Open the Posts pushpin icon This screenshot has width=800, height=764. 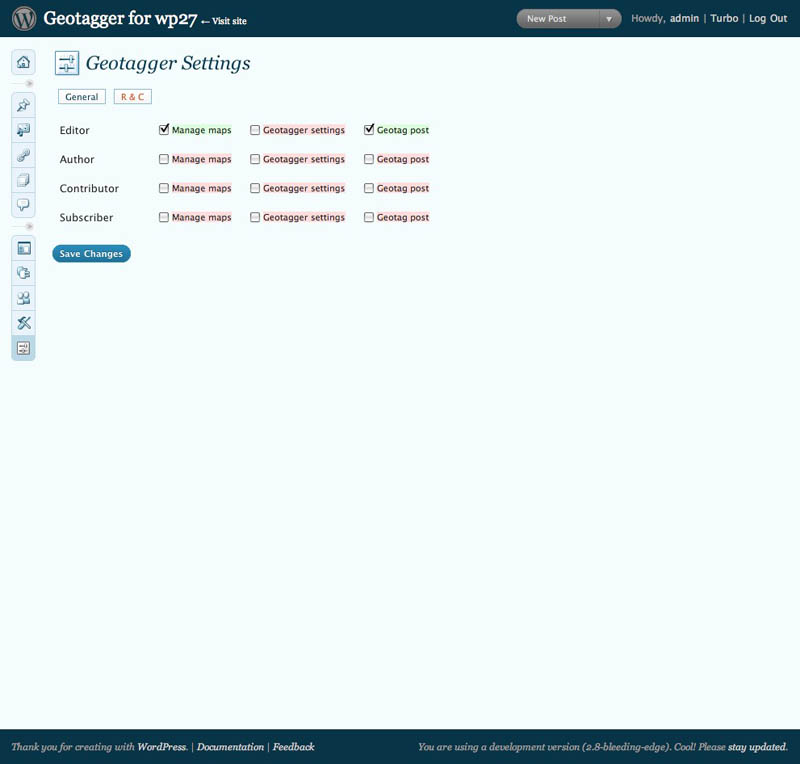[23, 106]
